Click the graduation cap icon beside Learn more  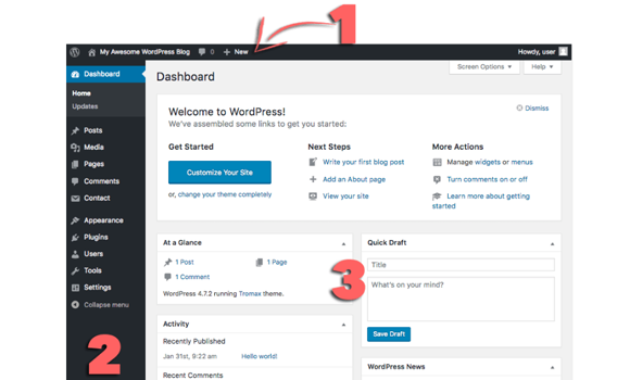437,196
